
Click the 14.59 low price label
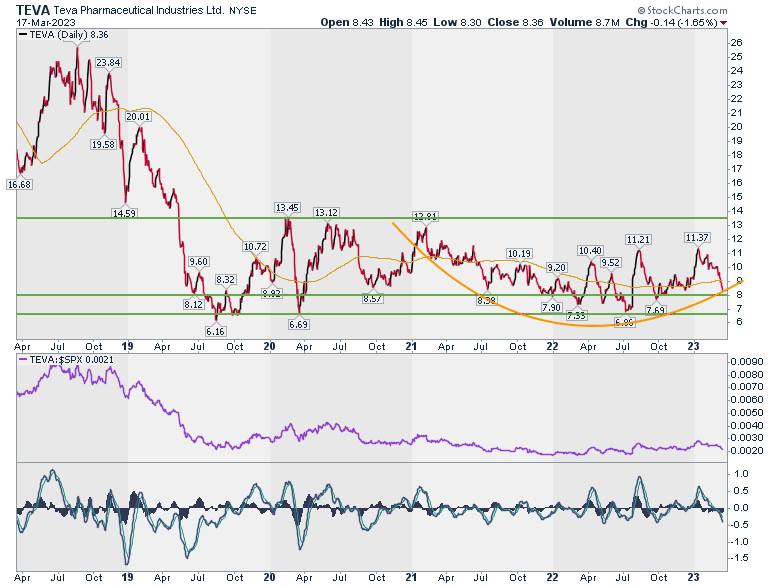(x=124, y=213)
